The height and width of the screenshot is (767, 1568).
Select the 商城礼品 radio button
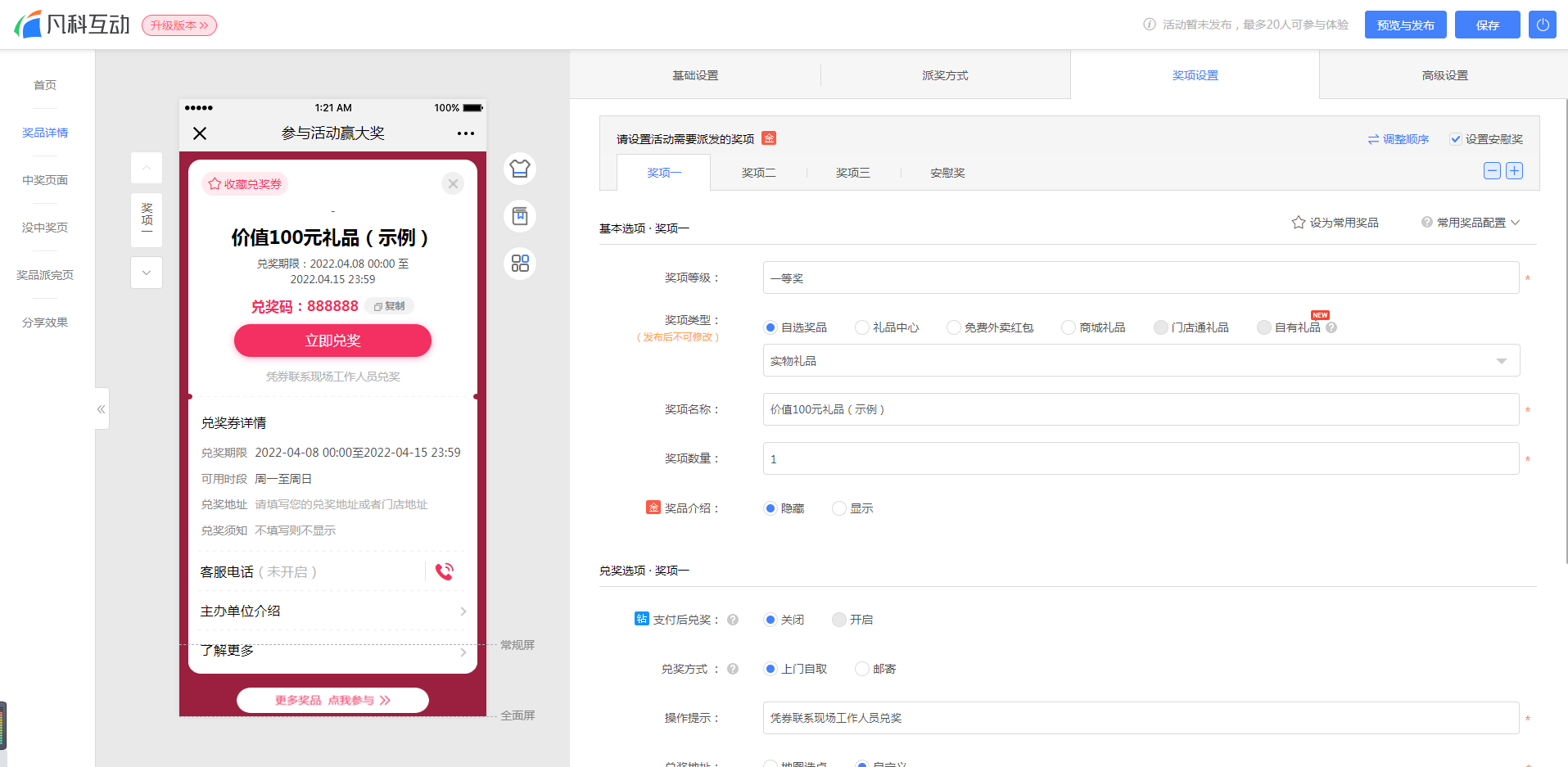click(x=1068, y=327)
